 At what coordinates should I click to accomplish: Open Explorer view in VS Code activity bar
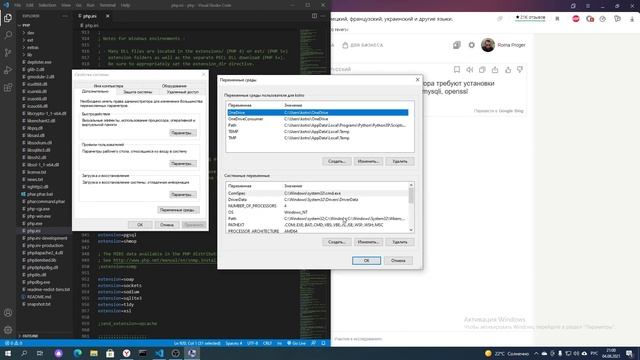coord(8,18)
